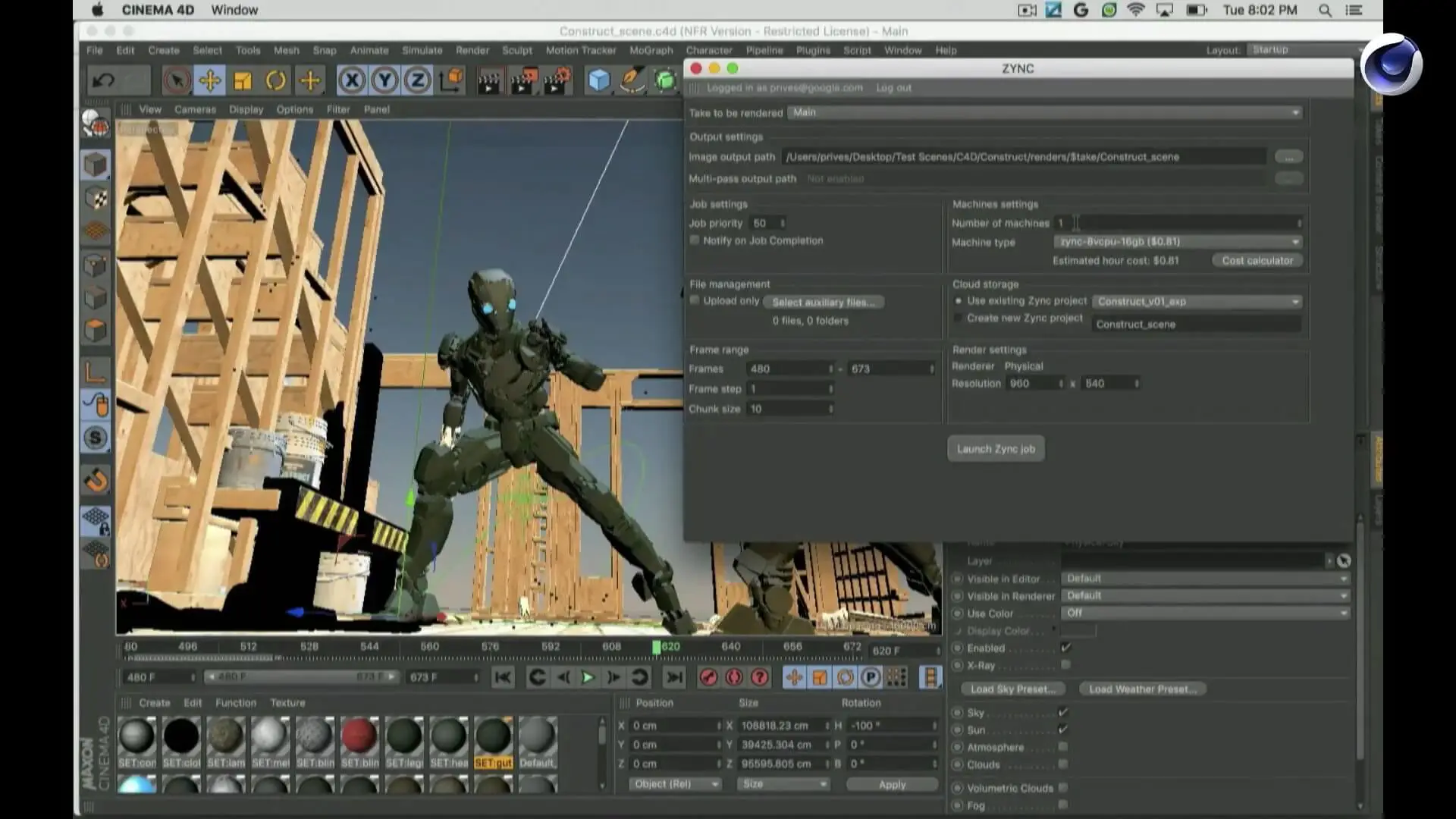Click the Number of machines field
This screenshot has width=1456, height=819.
(x=1178, y=223)
